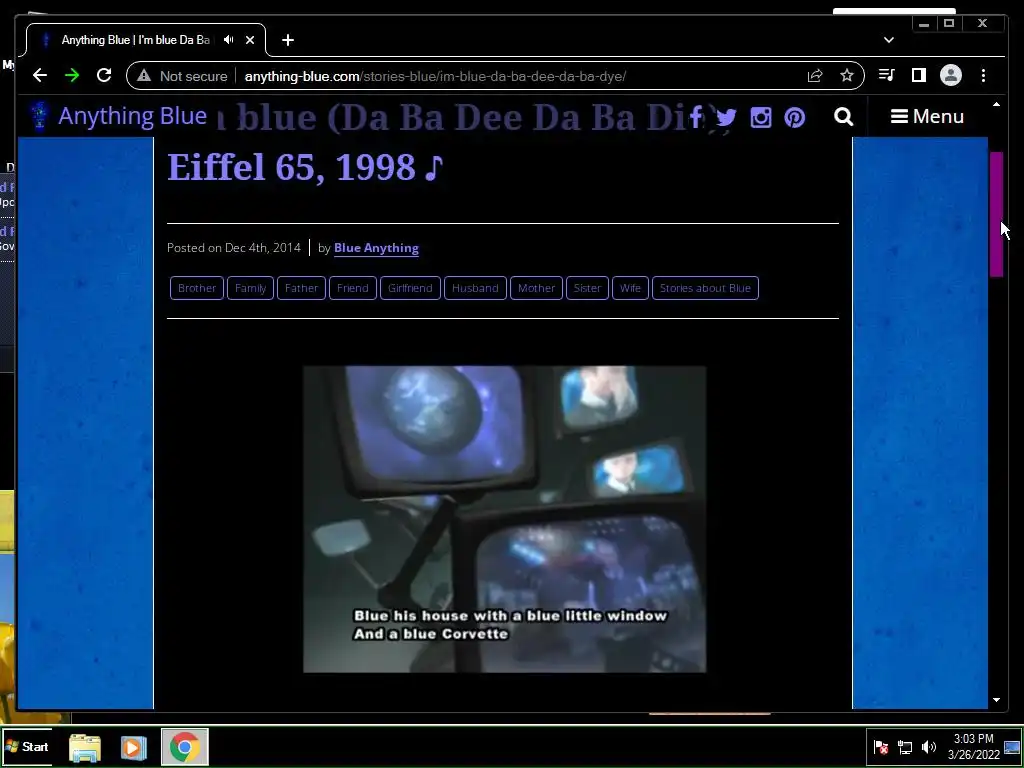The height and width of the screenshot is (768, 1024).
Task: Select the Wife tag
Action: click(630, 288)
